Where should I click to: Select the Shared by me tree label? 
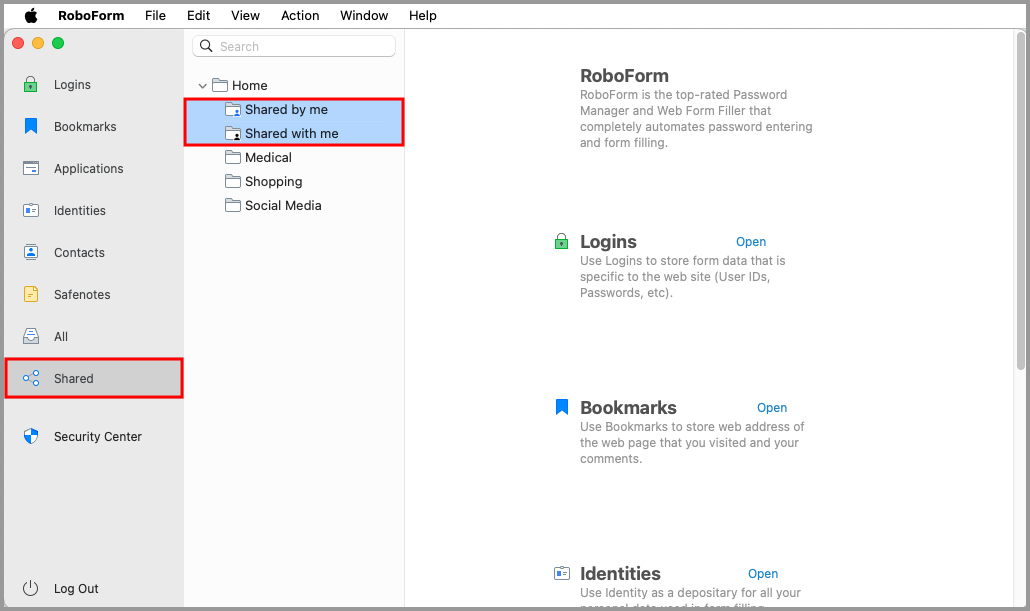(286, 110)
